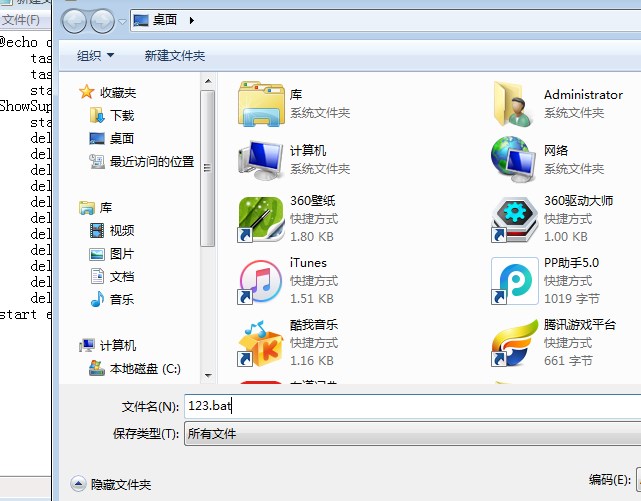Select the 酷我音乐 shortcut icon

click(261, 344)
